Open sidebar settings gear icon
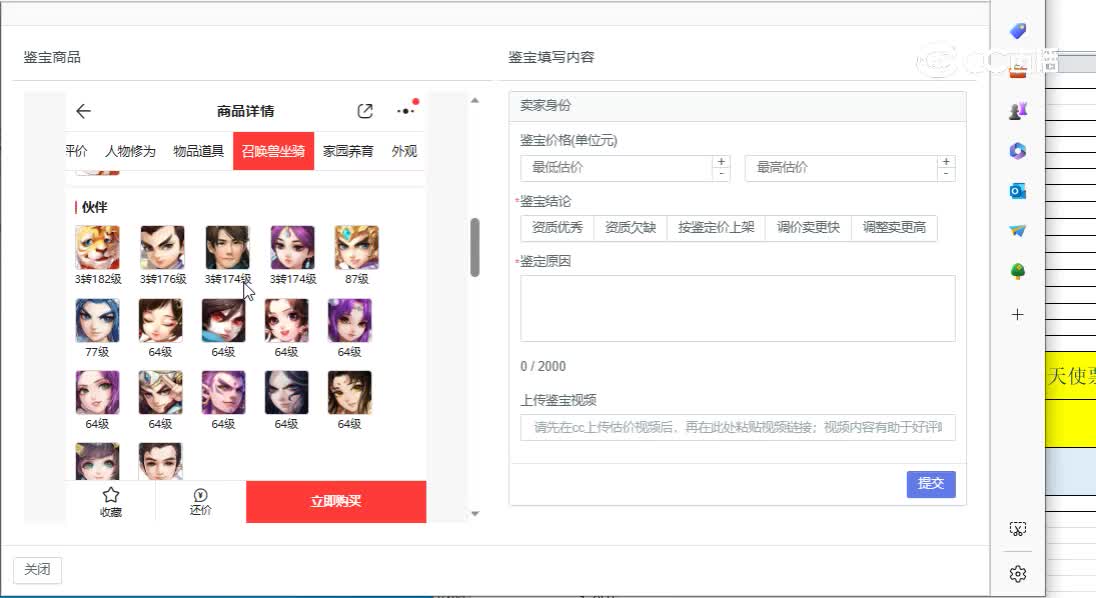 1018,574
